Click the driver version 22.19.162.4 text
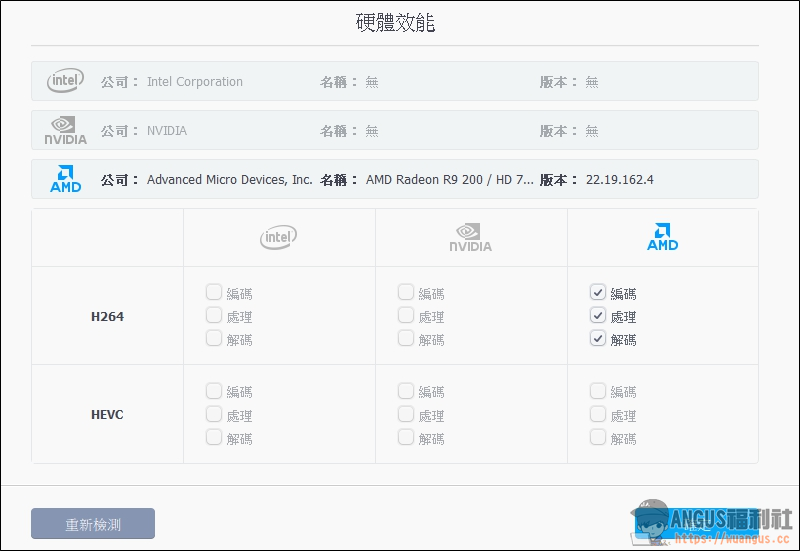The height and width of the screenshot is (551, 800). coord(619,180)
